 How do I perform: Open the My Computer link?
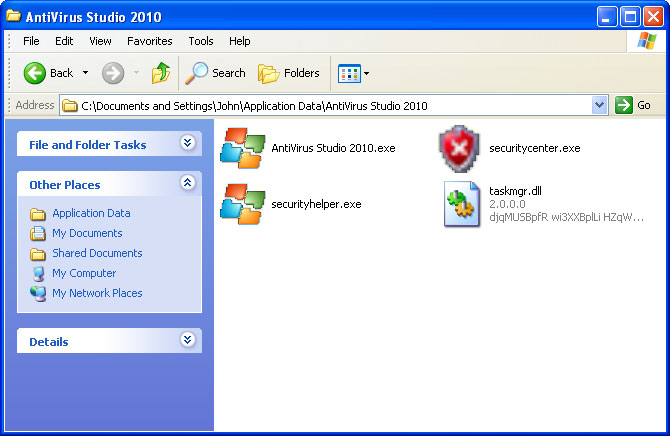coord(84,273)
